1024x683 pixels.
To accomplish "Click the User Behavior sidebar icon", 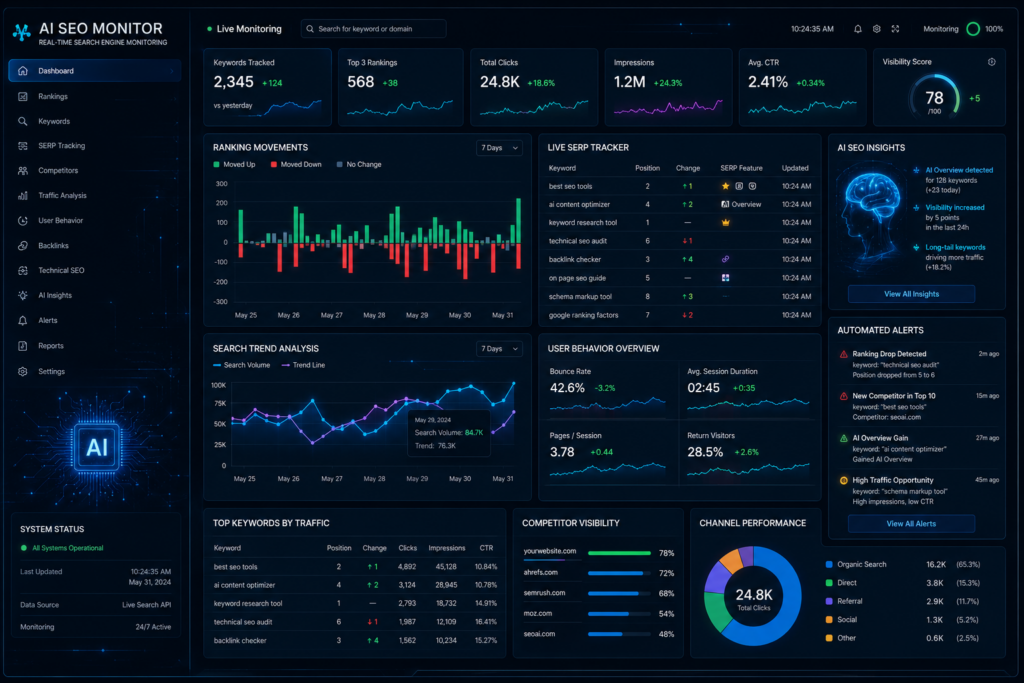I will (23, 221).
